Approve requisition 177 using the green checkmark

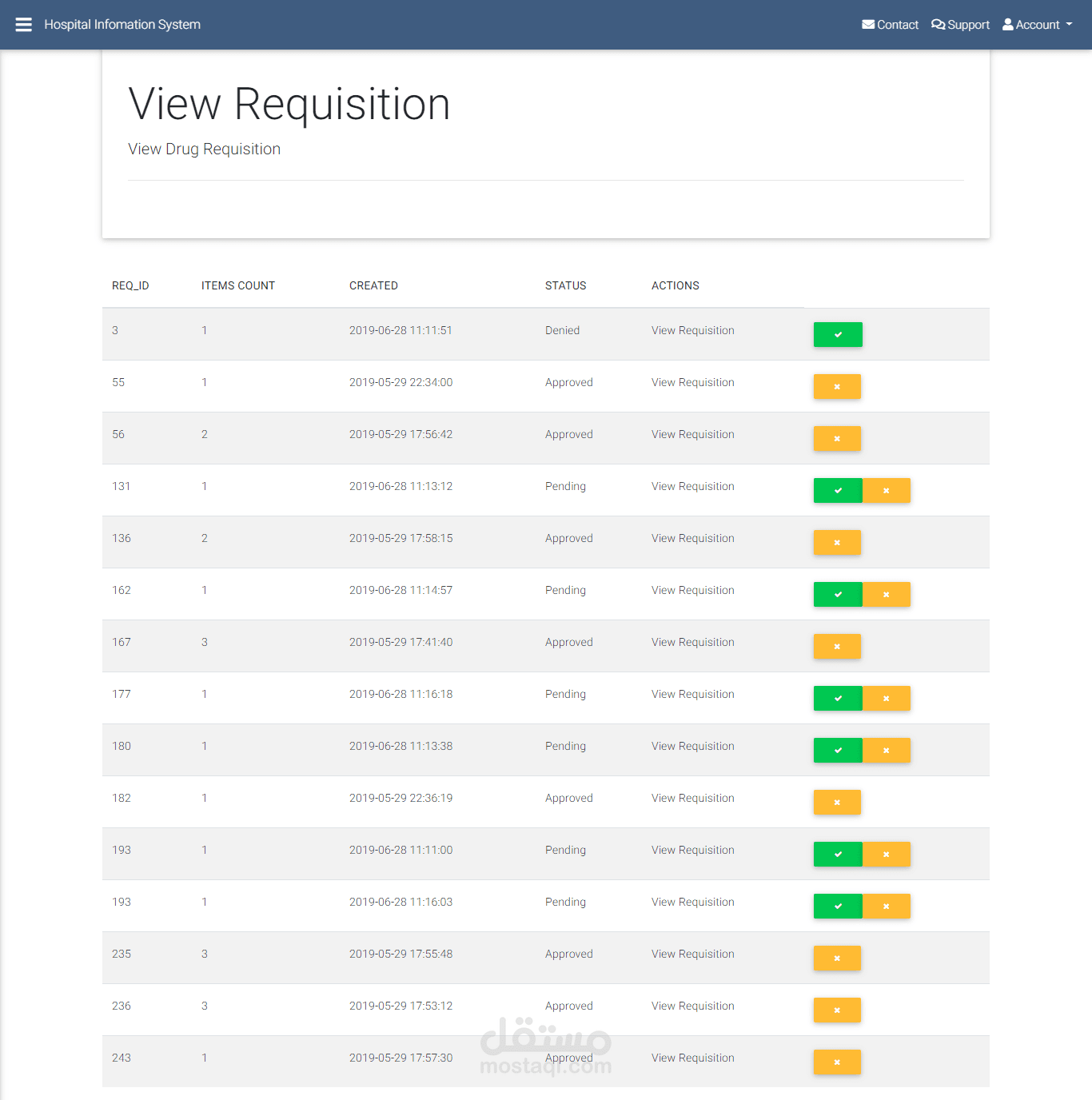pyautogui.click(x=838, y=698)
